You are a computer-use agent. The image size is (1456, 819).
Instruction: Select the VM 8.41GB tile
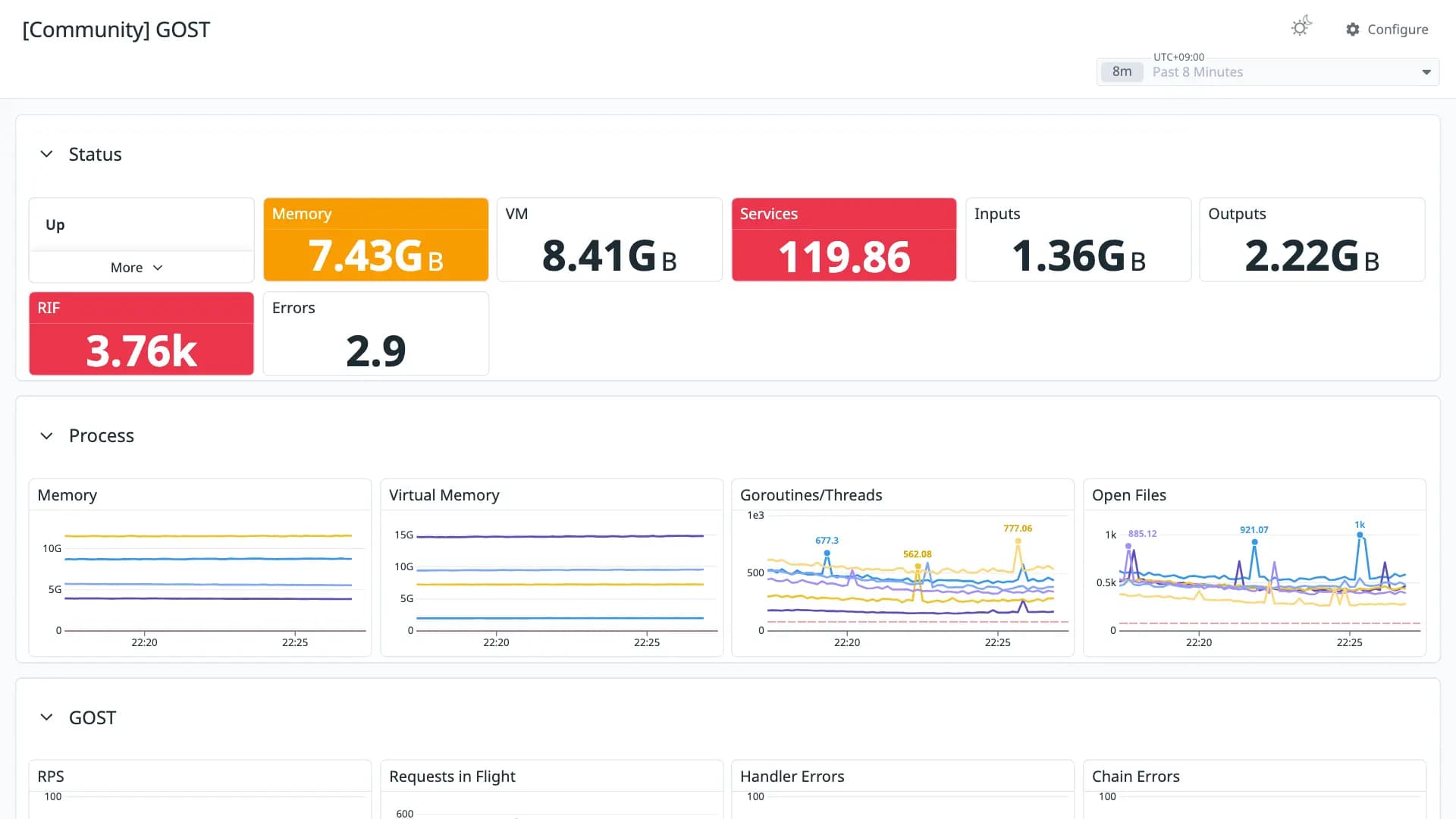click(x=610, y=240)
